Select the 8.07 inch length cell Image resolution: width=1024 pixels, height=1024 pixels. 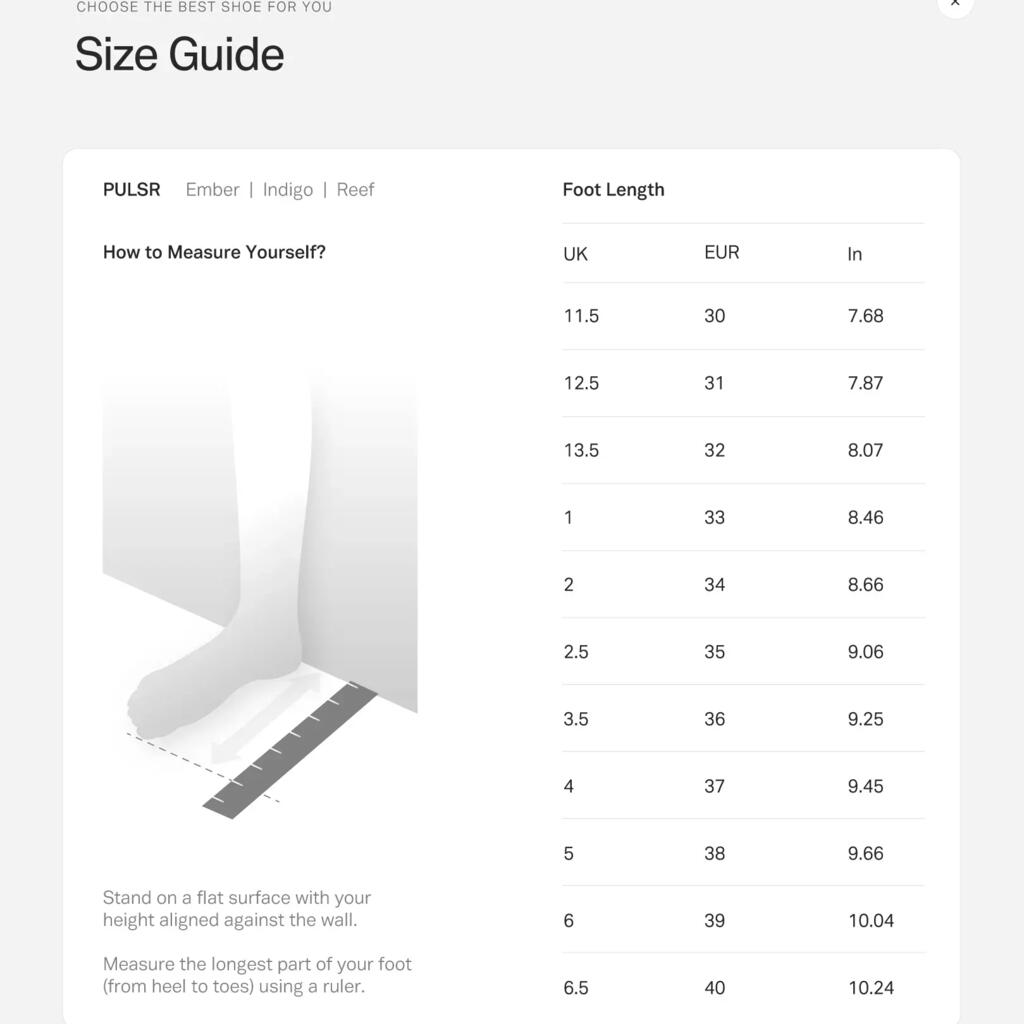click(x=865, y=450)
